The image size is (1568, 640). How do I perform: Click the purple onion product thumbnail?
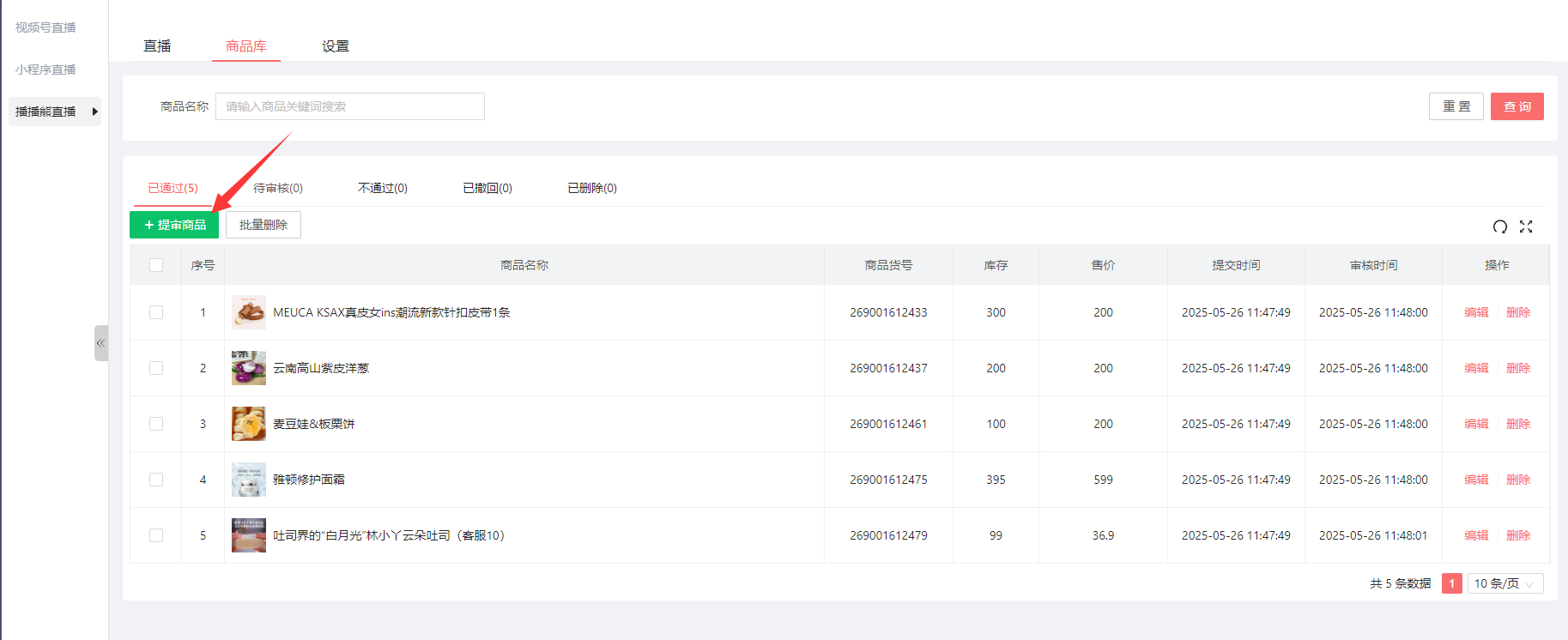click(248, 368)
